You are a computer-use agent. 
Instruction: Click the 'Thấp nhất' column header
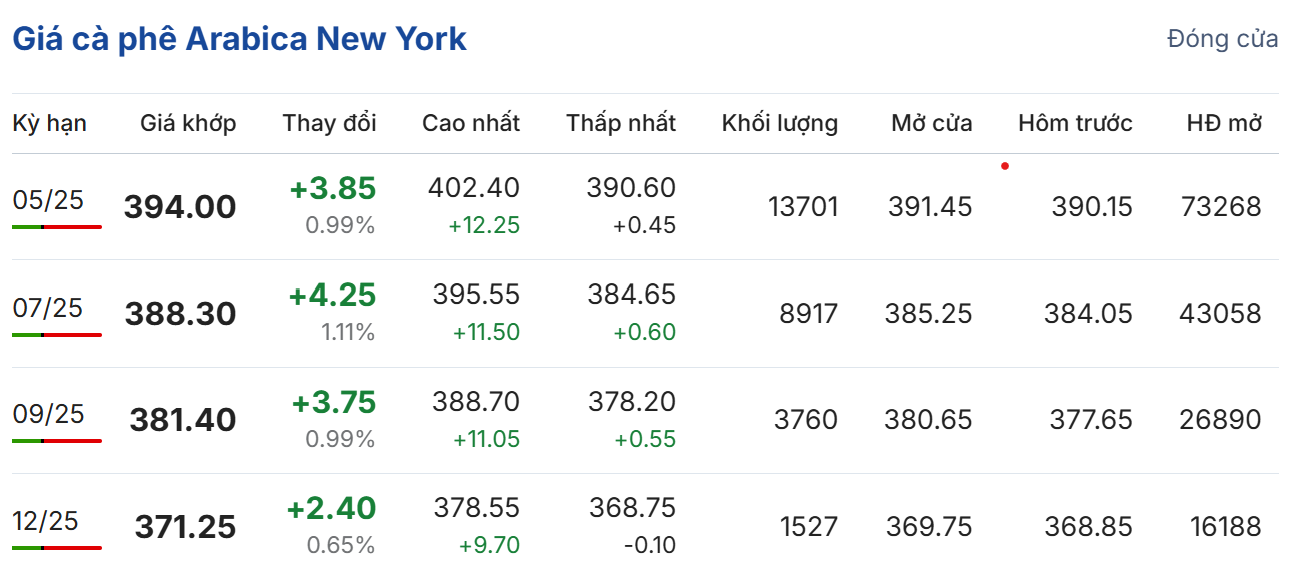tap(620, 123)
